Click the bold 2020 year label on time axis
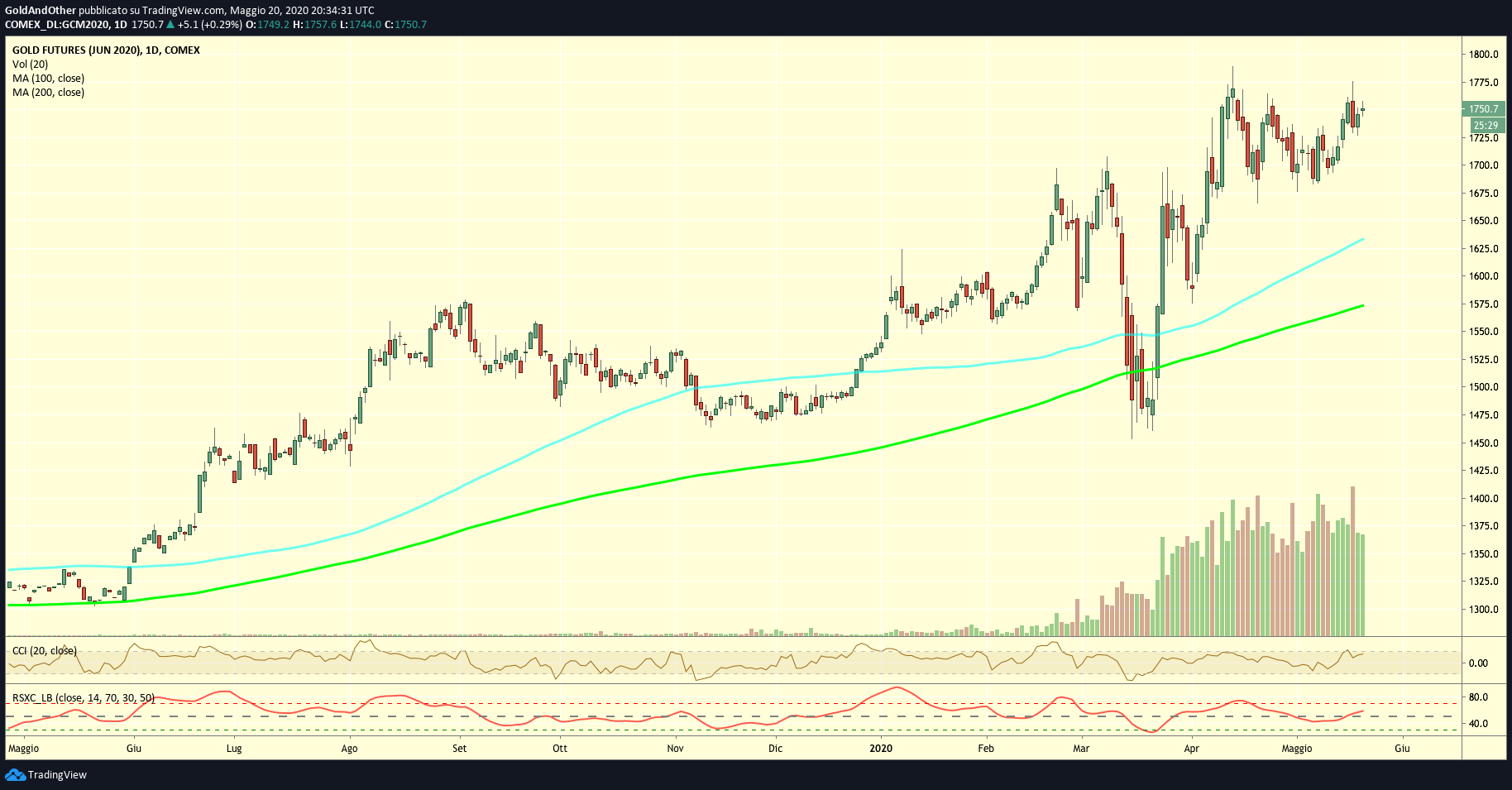Viewport: 1512px width, 790px height. [x=882, y=749]
